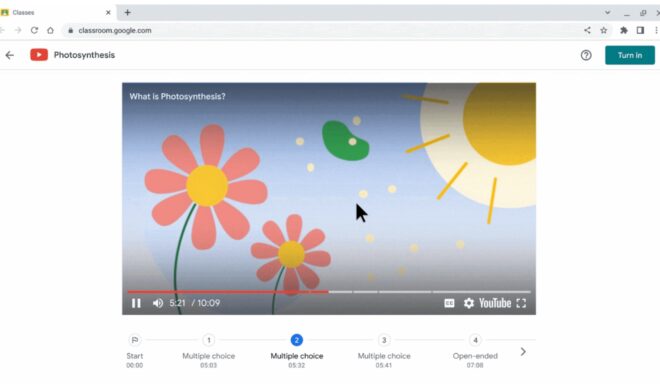Click the 5:21 elapsed time display

pos(177,303)
